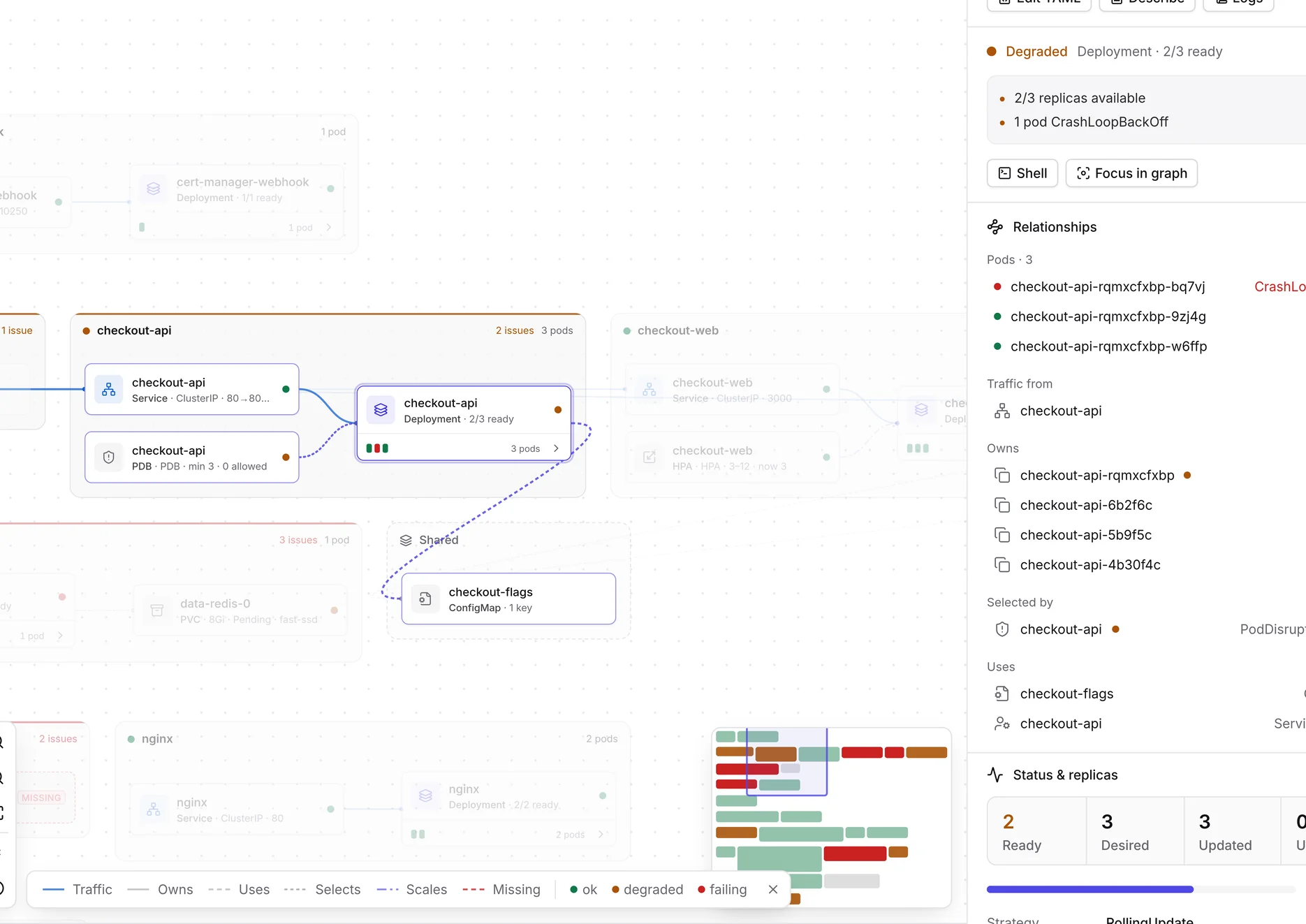
Task: Expand cert-manager-webhook's 1 pod chevron
Action: pos(329,228)
